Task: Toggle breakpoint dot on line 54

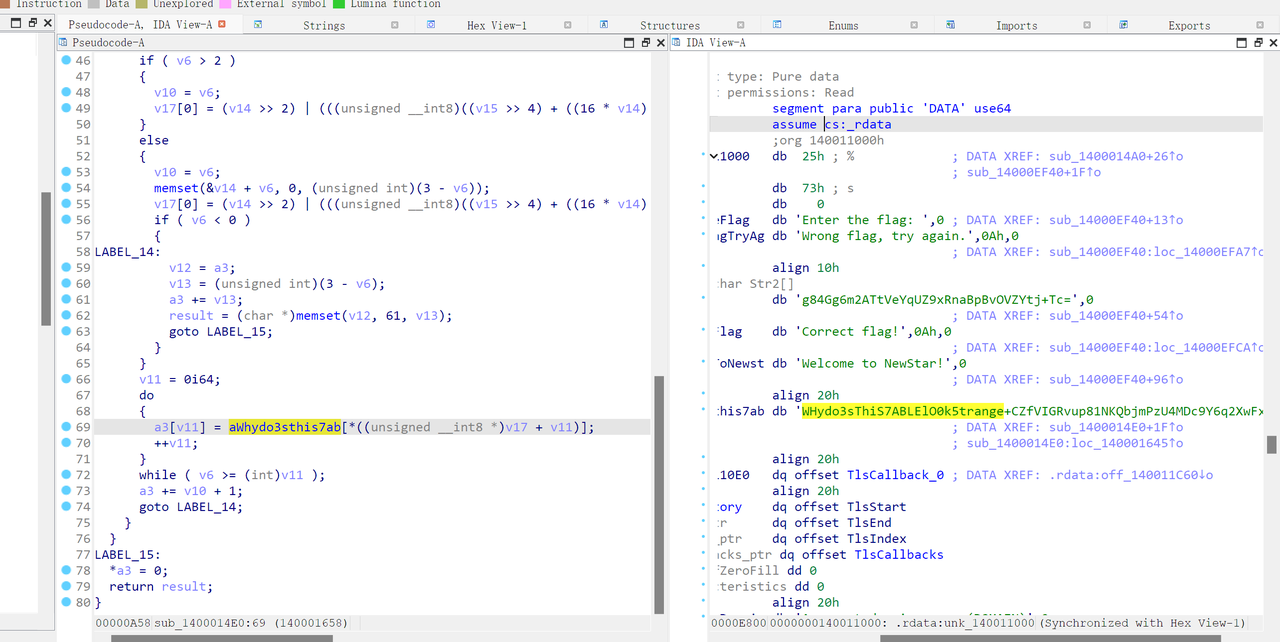Action: [66, 188]
